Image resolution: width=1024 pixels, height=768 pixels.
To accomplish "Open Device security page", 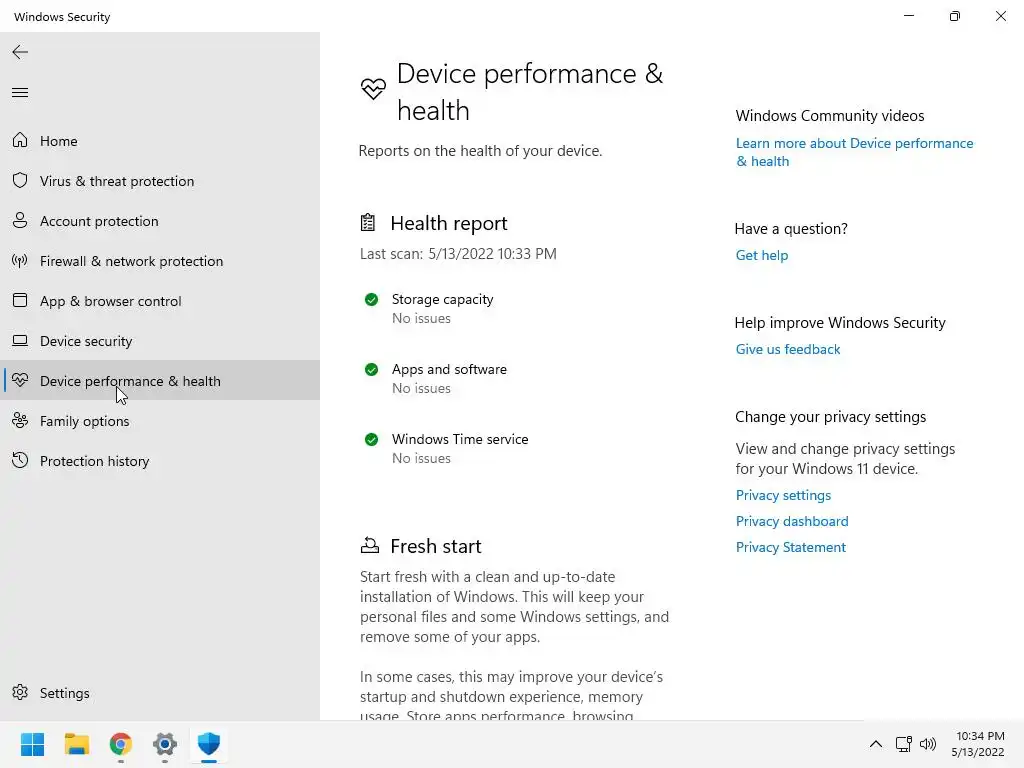I will point(160,341).
